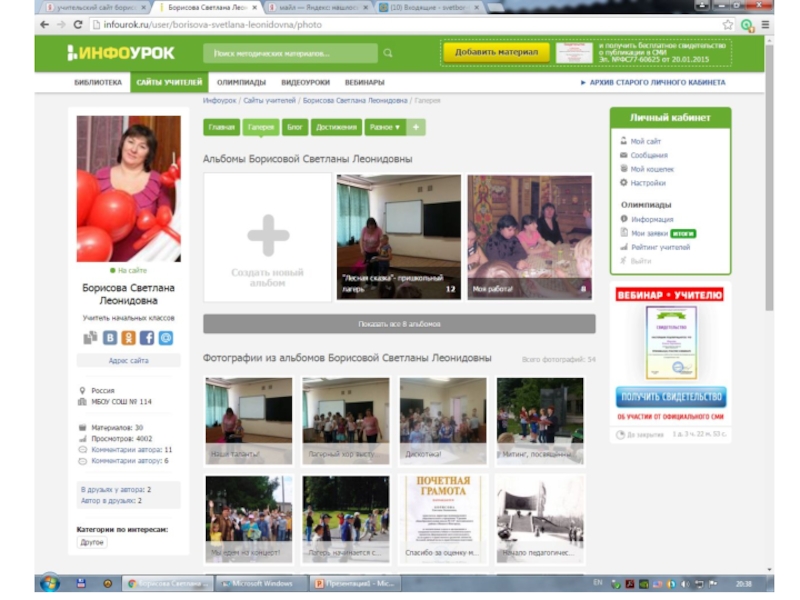800x600 pixels.
Task: Reload the page with refresh icon
Action: [x=78, y=24]
